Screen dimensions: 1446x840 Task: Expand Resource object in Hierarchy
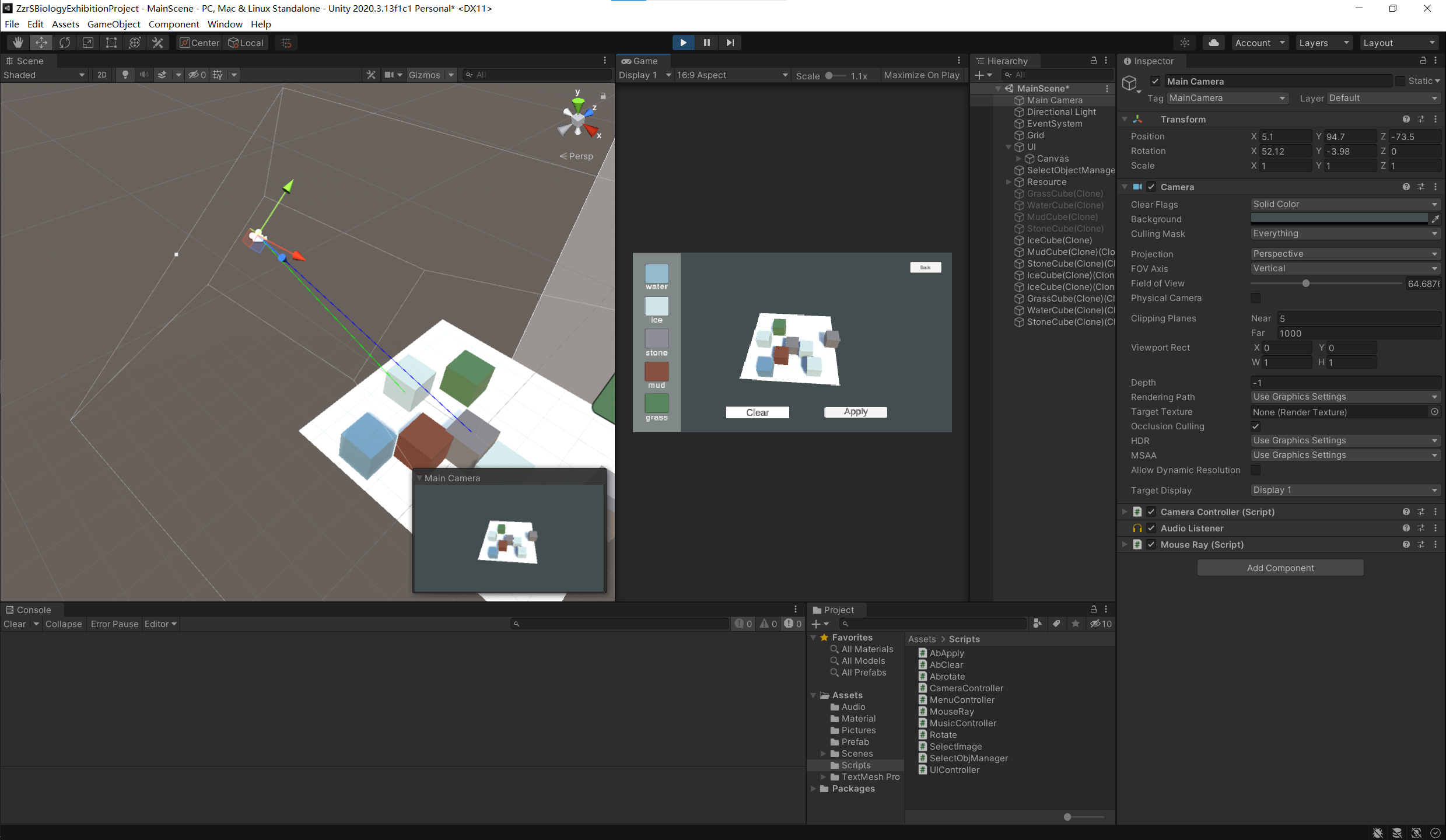(x=1009, y=182)
